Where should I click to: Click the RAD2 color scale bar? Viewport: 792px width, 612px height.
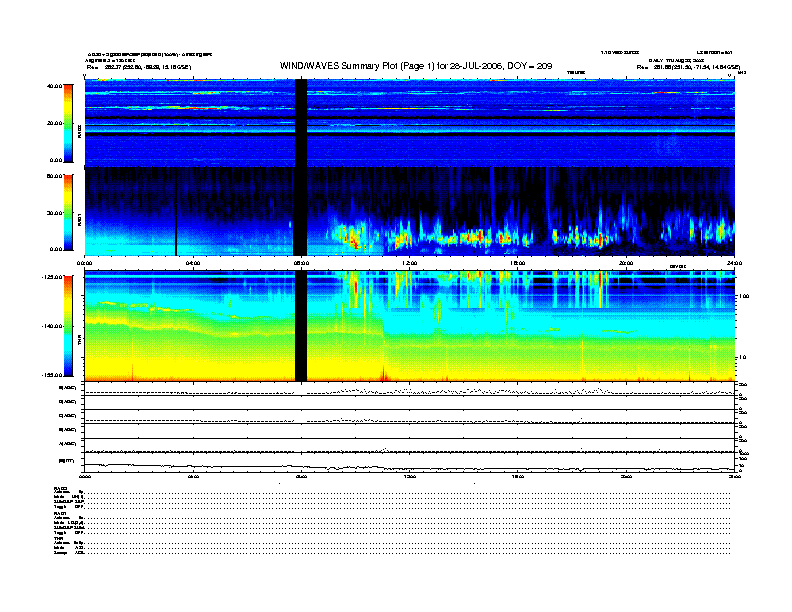(x=68, y=123)
